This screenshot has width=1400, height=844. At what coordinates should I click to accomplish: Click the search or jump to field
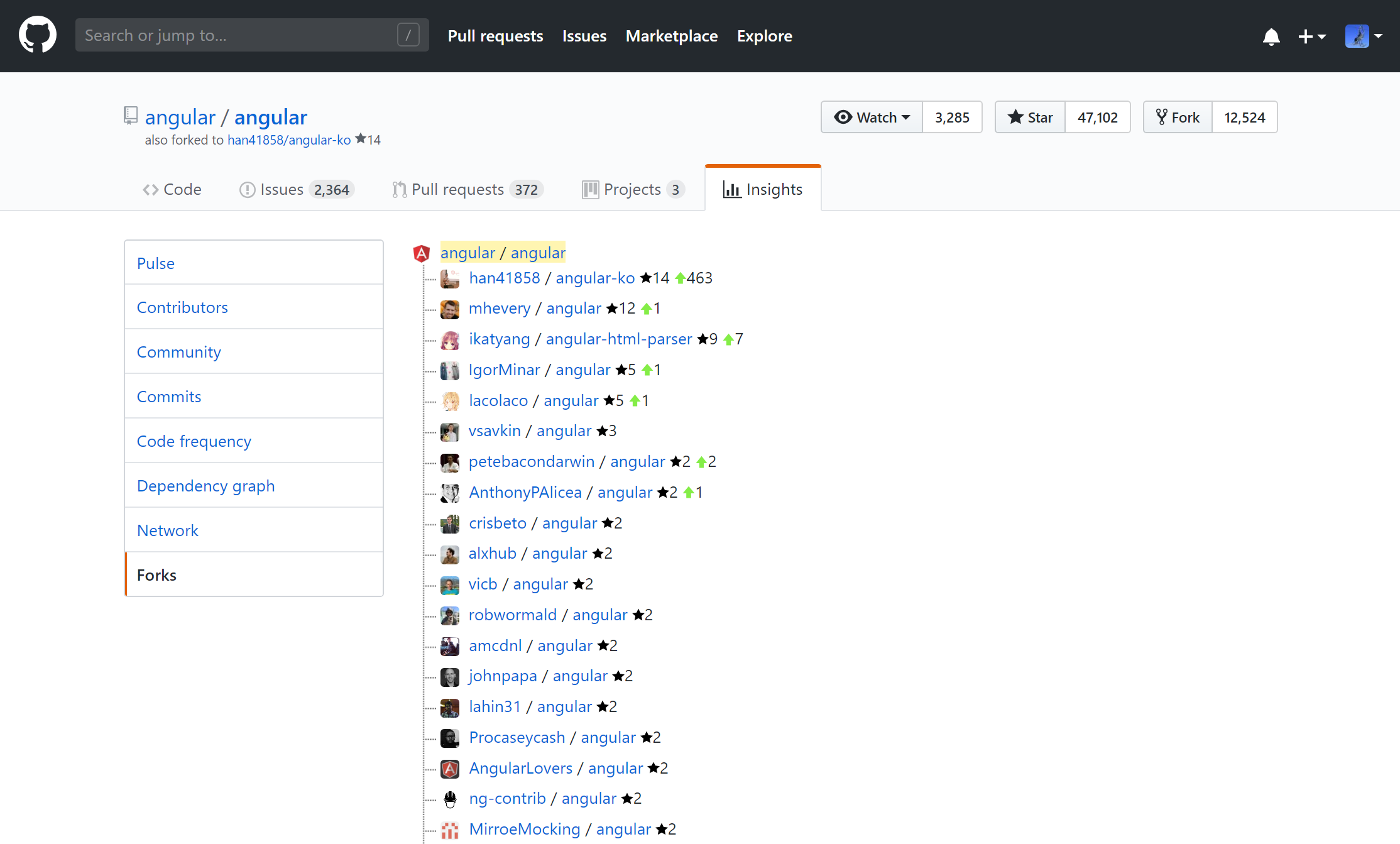click(239, 35)
